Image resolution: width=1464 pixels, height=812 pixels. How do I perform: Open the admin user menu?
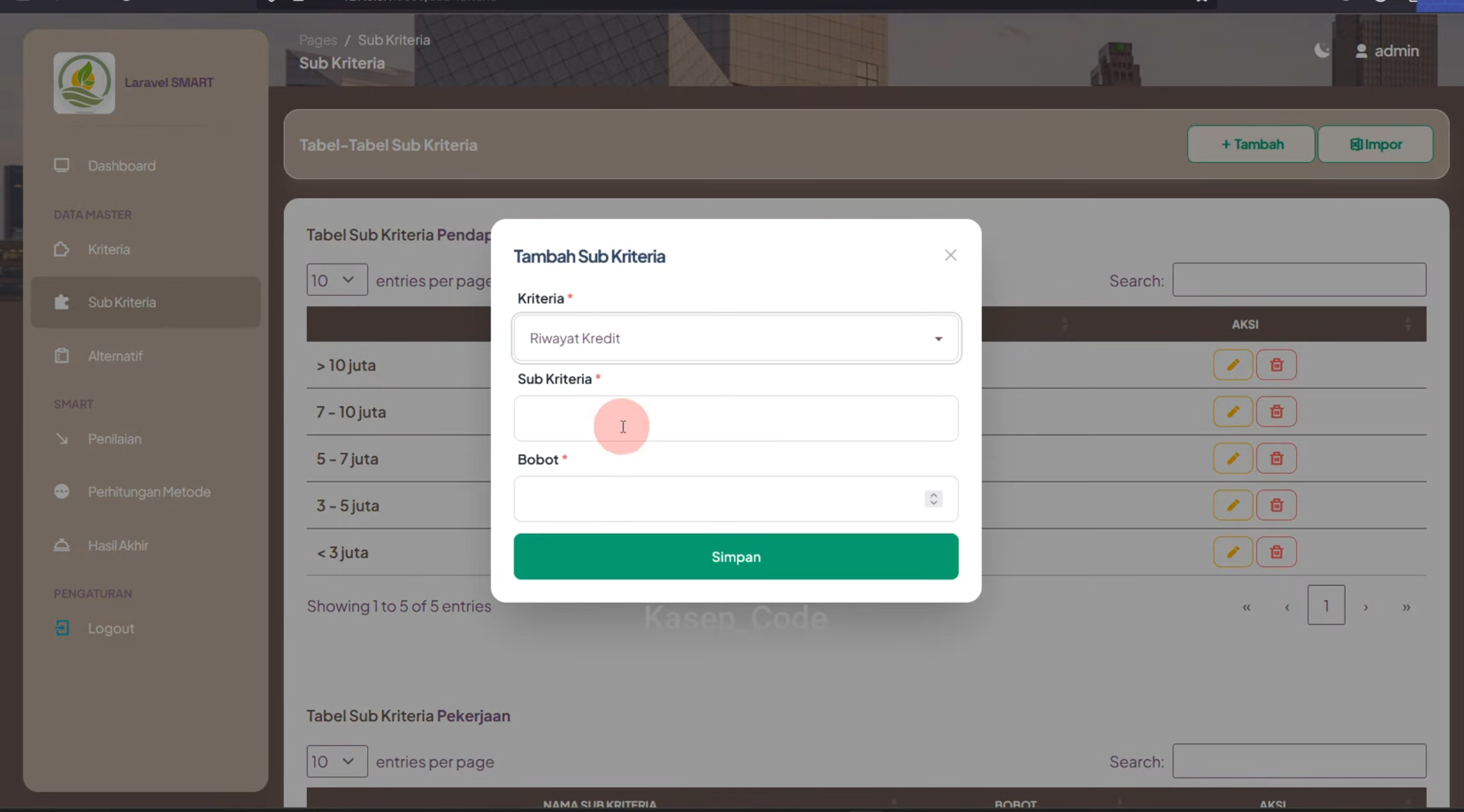(1387, 51)
